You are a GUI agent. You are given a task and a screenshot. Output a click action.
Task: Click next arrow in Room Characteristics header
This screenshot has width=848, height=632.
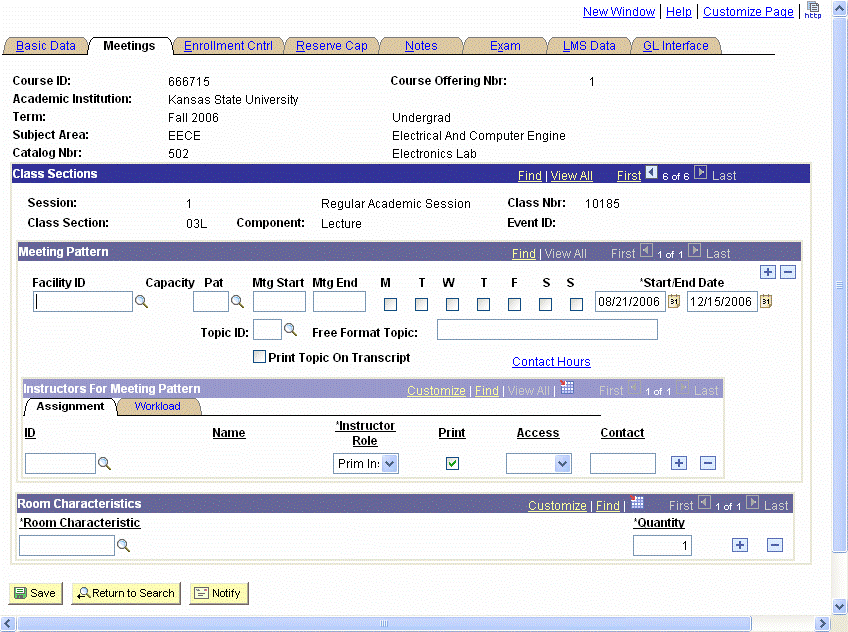coord(753,503)
